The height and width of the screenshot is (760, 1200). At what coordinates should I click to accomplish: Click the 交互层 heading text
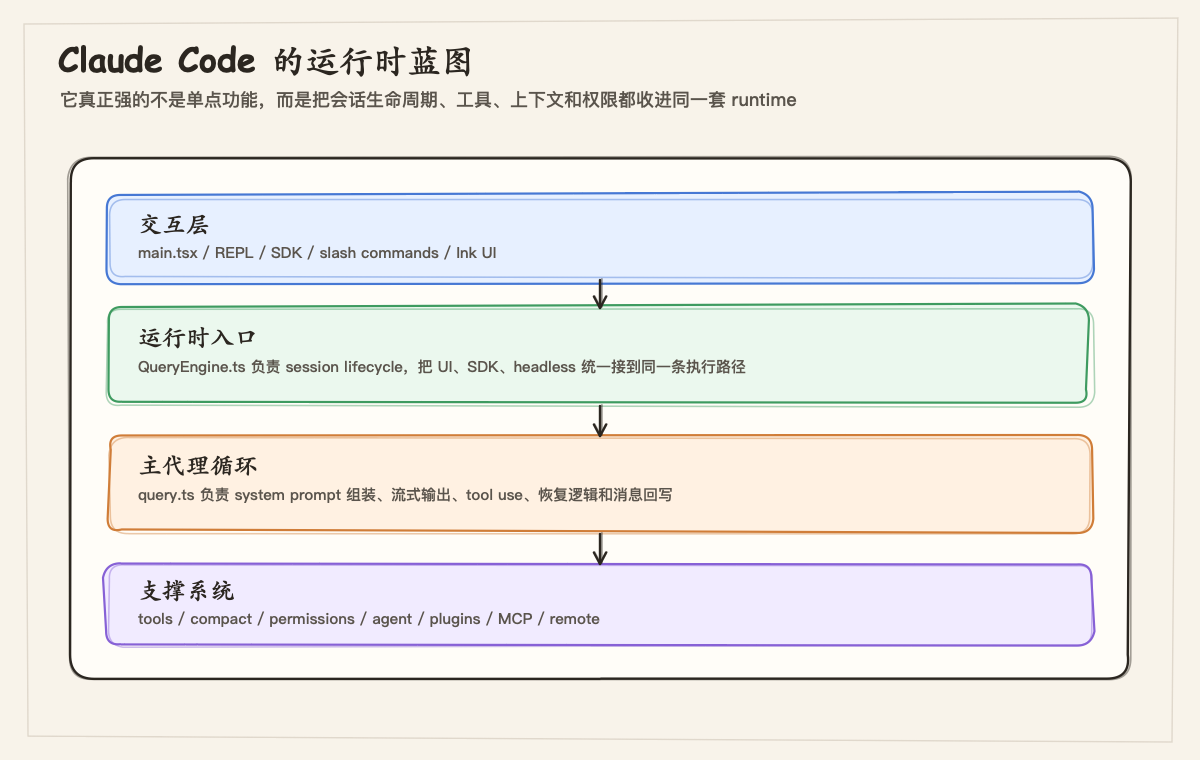click(174, 225)
